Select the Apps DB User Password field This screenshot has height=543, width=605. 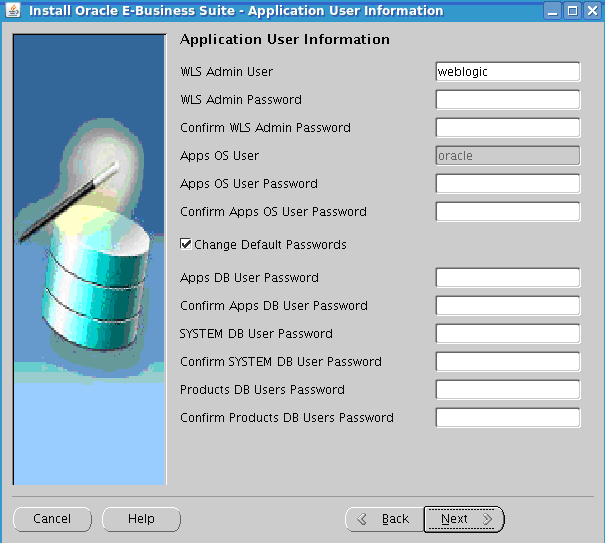point(508,278)
